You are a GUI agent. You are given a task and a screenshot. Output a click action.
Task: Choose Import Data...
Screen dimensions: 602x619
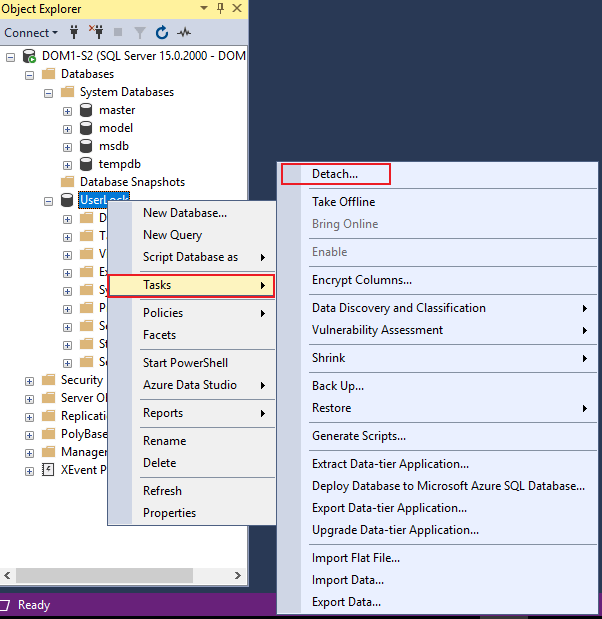pos(437,580)
